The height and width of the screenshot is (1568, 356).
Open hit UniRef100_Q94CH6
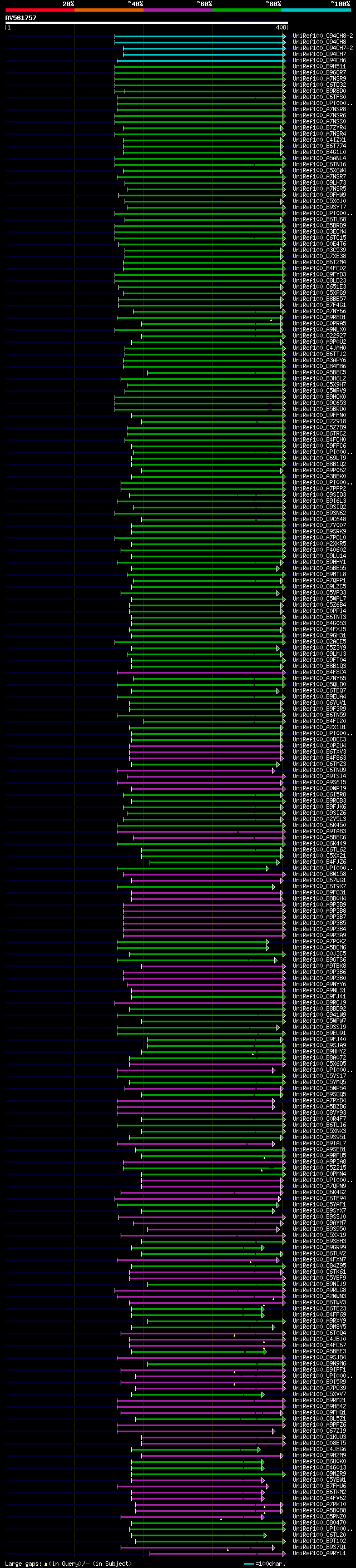tap(319, 60)
